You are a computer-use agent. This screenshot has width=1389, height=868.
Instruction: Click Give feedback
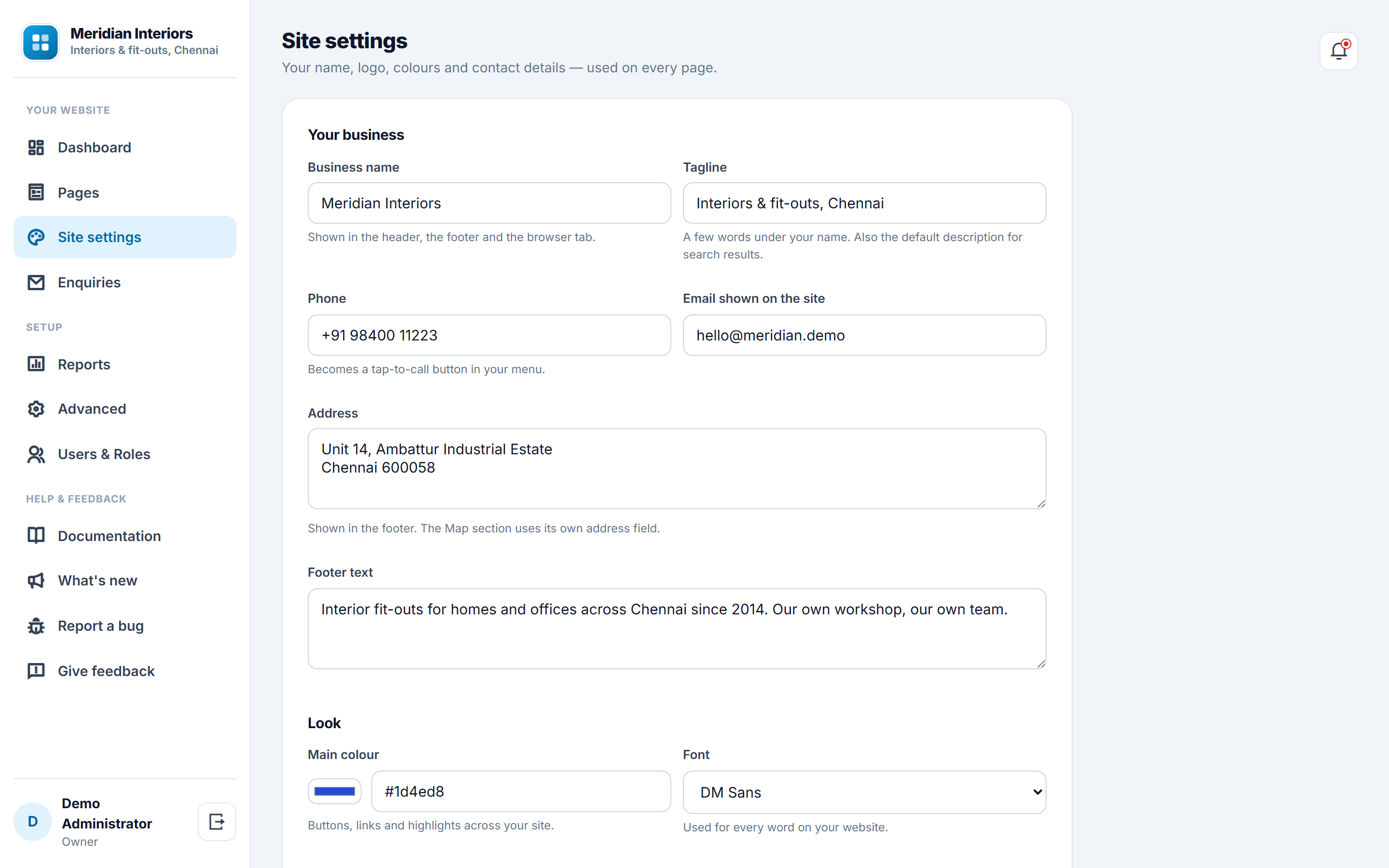124,670
